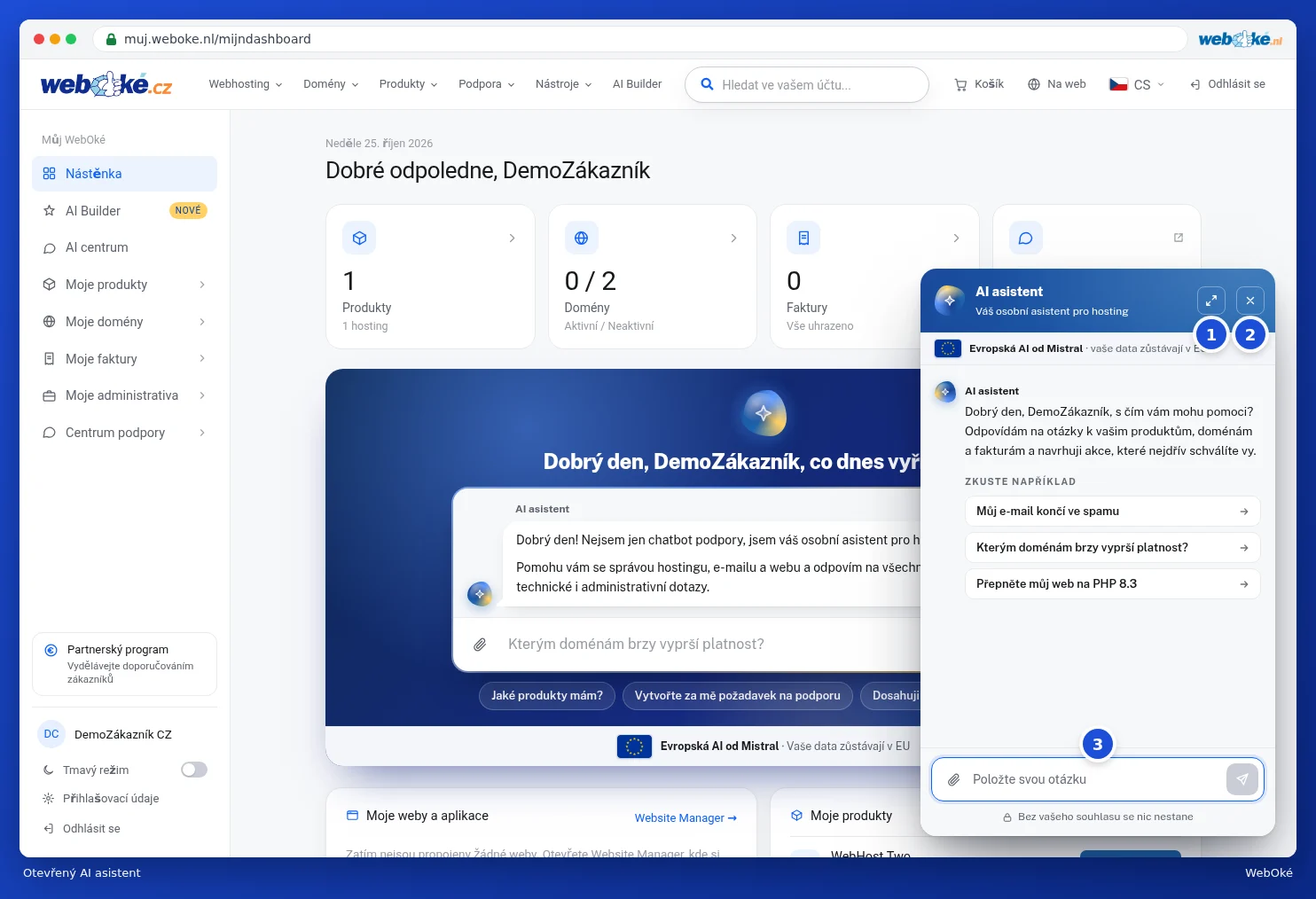This screenshot has width=1316, height=899.
Task: Choose the suggestion Můj e-mail končí ve spamu
Action: (x=1112, y=512)
